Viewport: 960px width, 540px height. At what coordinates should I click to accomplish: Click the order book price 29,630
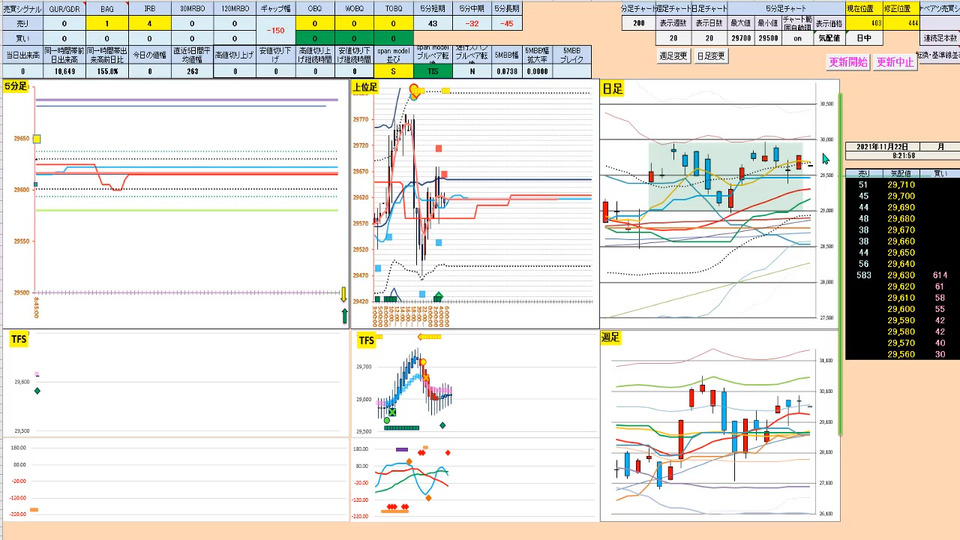pyautogui.click(x=901, y=276)
